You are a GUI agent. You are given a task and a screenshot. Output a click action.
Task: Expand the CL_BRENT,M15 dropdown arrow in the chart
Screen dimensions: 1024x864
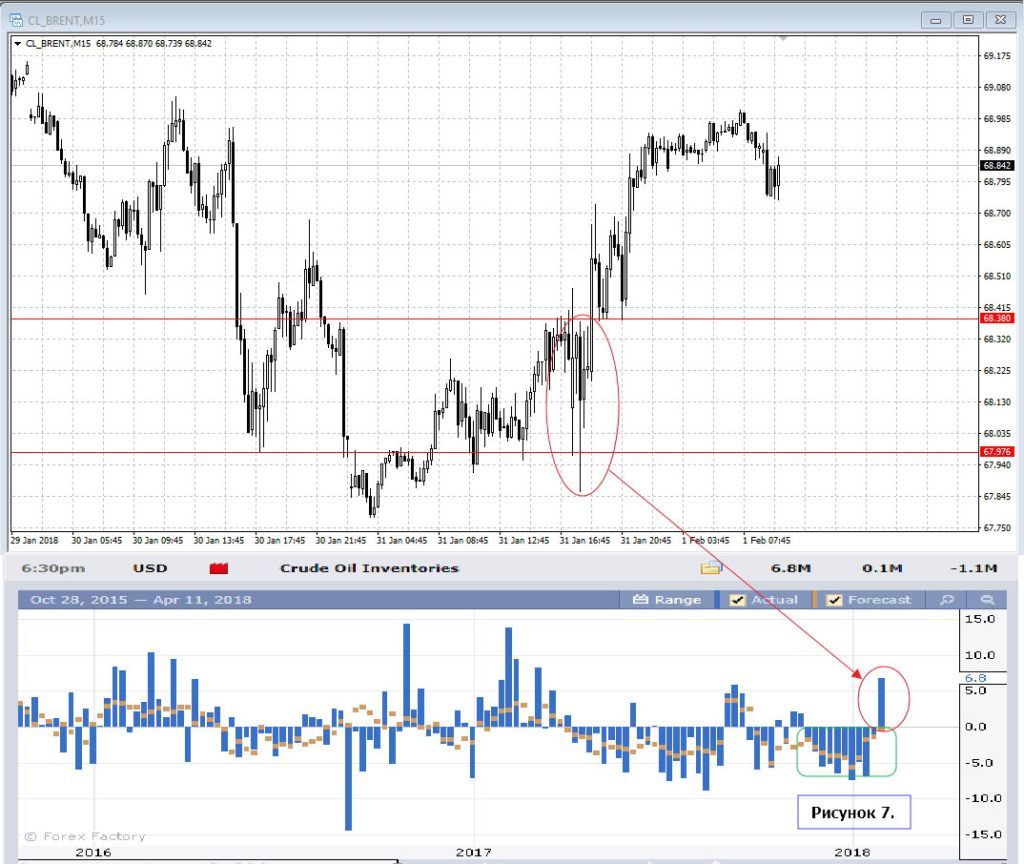click(x=17, y=44)
